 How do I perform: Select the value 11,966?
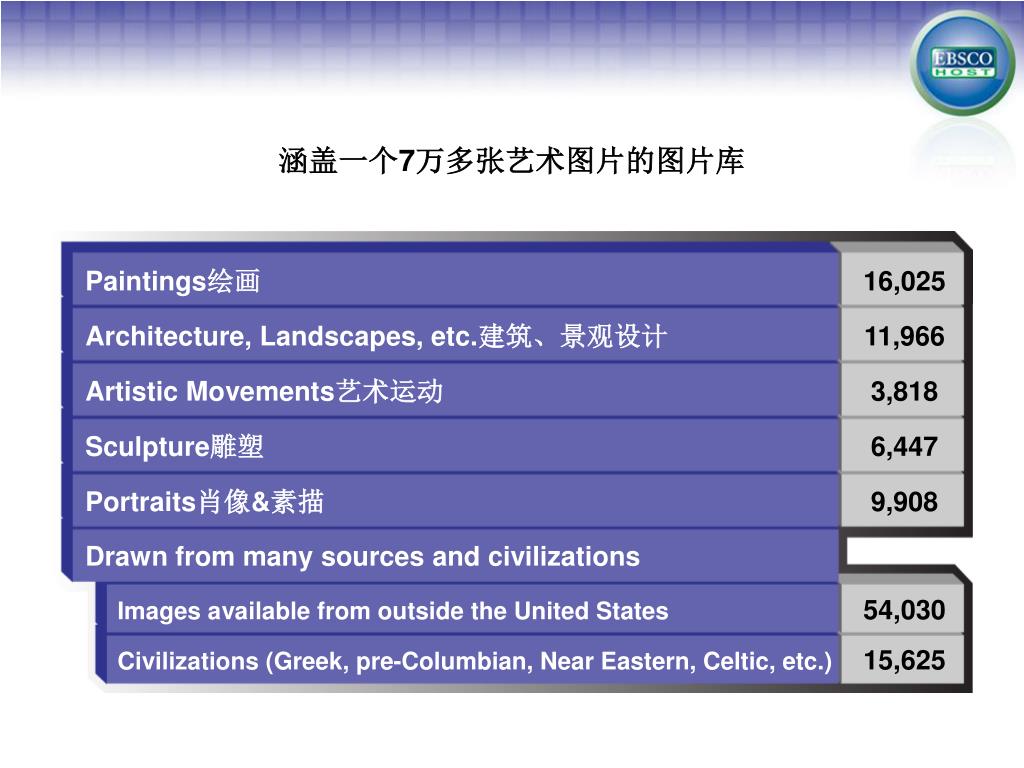[904, 336]
